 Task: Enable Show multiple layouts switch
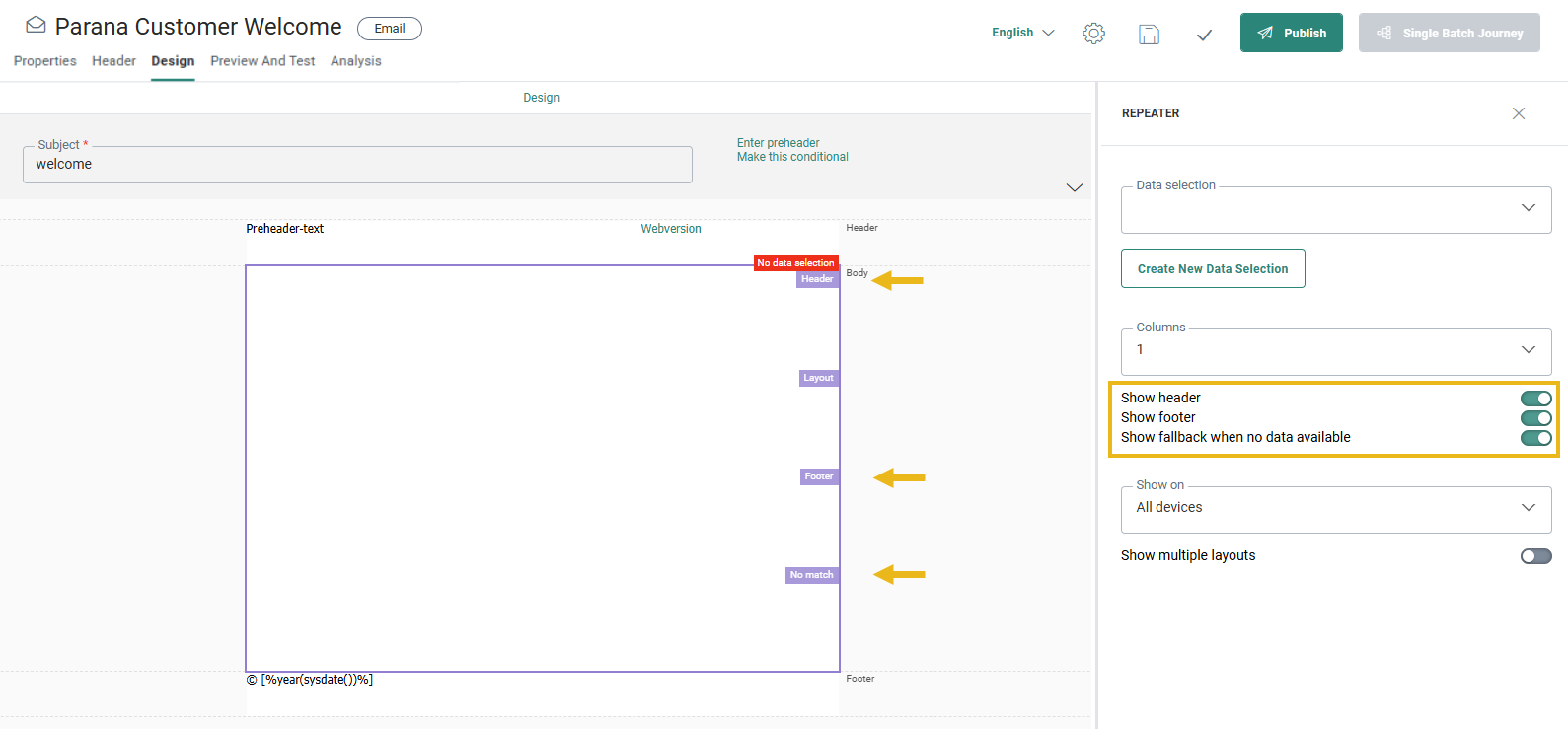(1535, 556)
